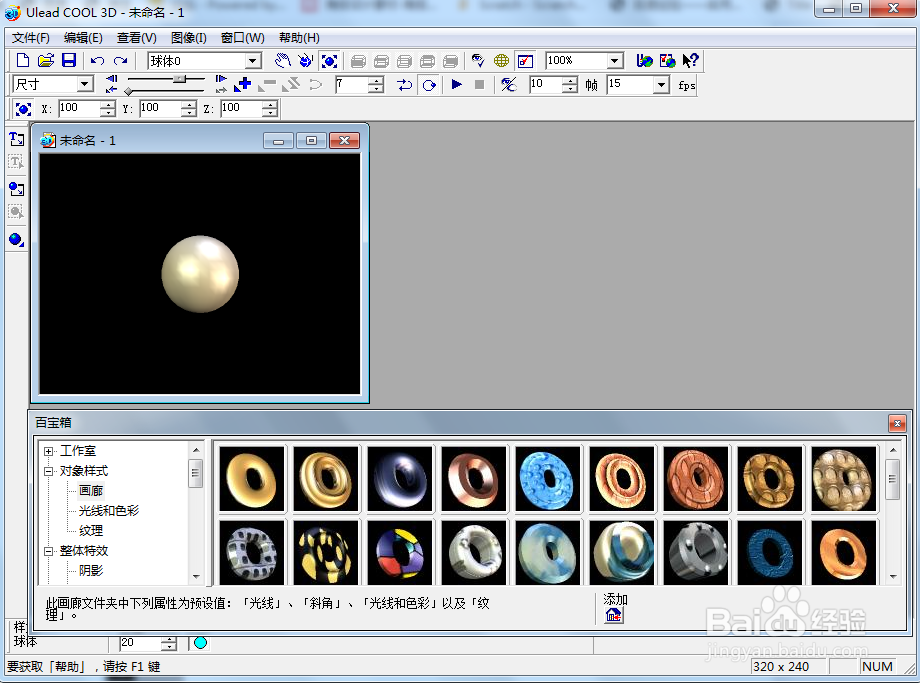
Task: Click the New document icon
Action: click(x=23, y=60)
